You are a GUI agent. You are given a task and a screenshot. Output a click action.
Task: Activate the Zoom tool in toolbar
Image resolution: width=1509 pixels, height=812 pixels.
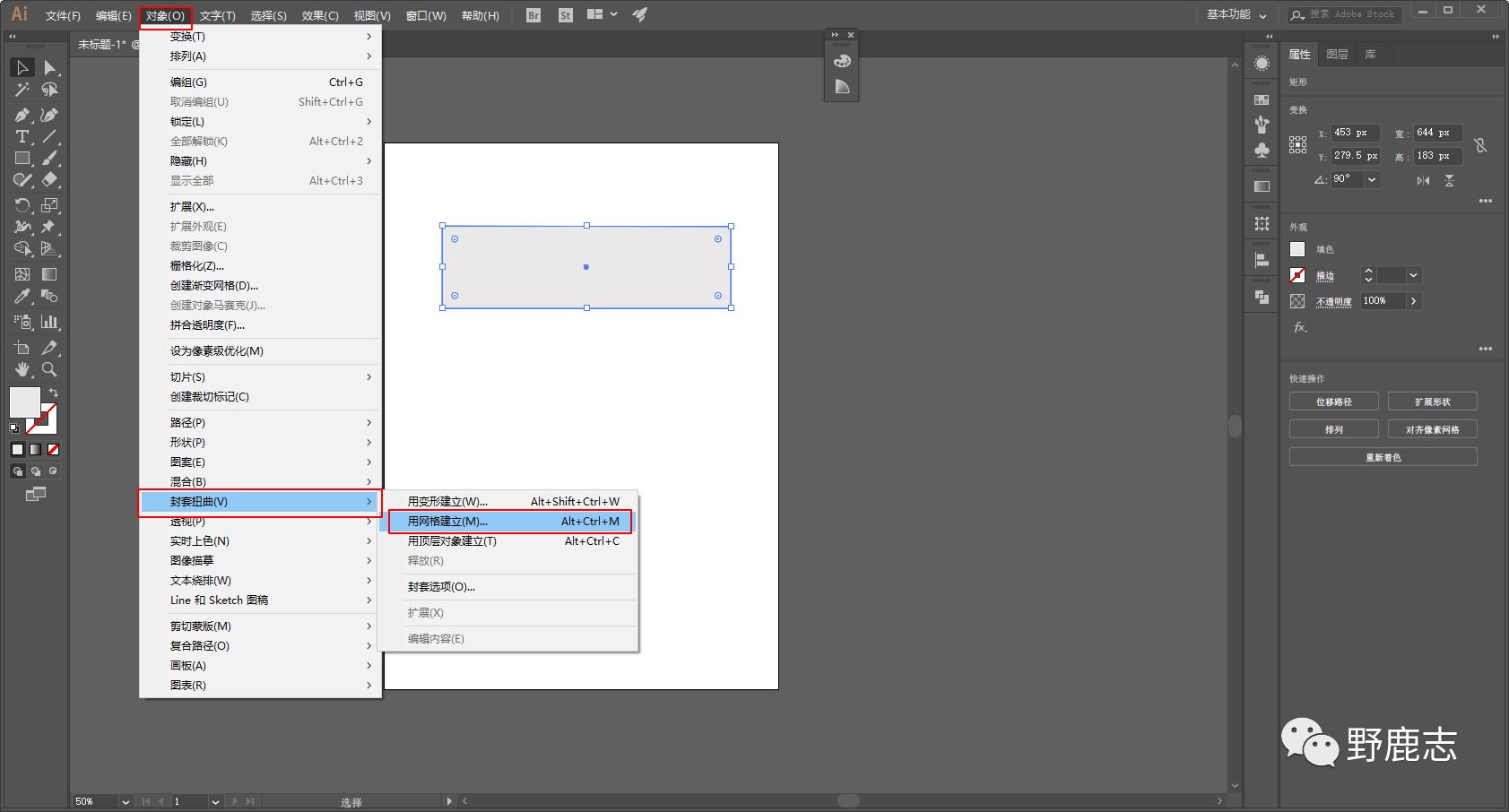pyautogui.click(x=49, y=369)
